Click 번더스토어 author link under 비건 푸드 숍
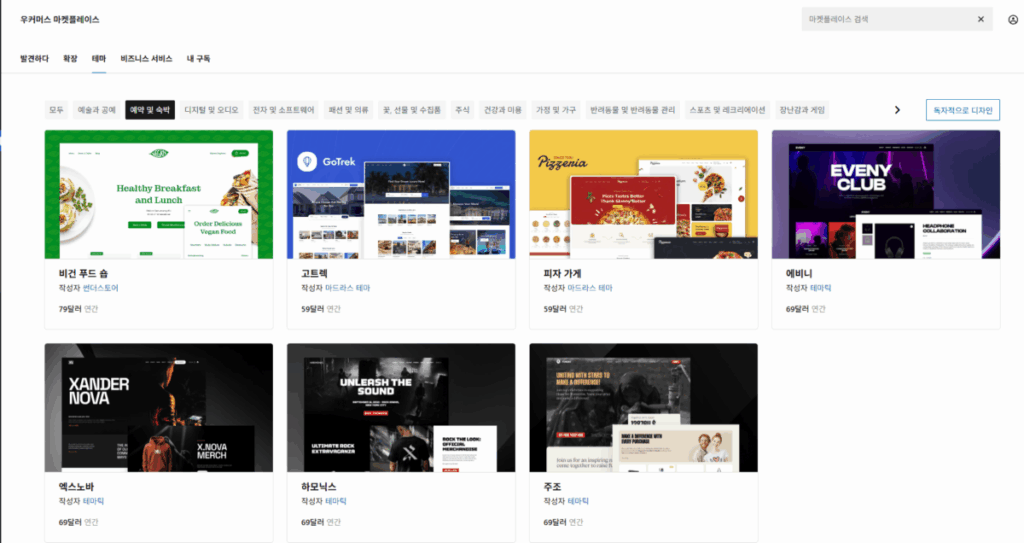 tap(101, 288)
